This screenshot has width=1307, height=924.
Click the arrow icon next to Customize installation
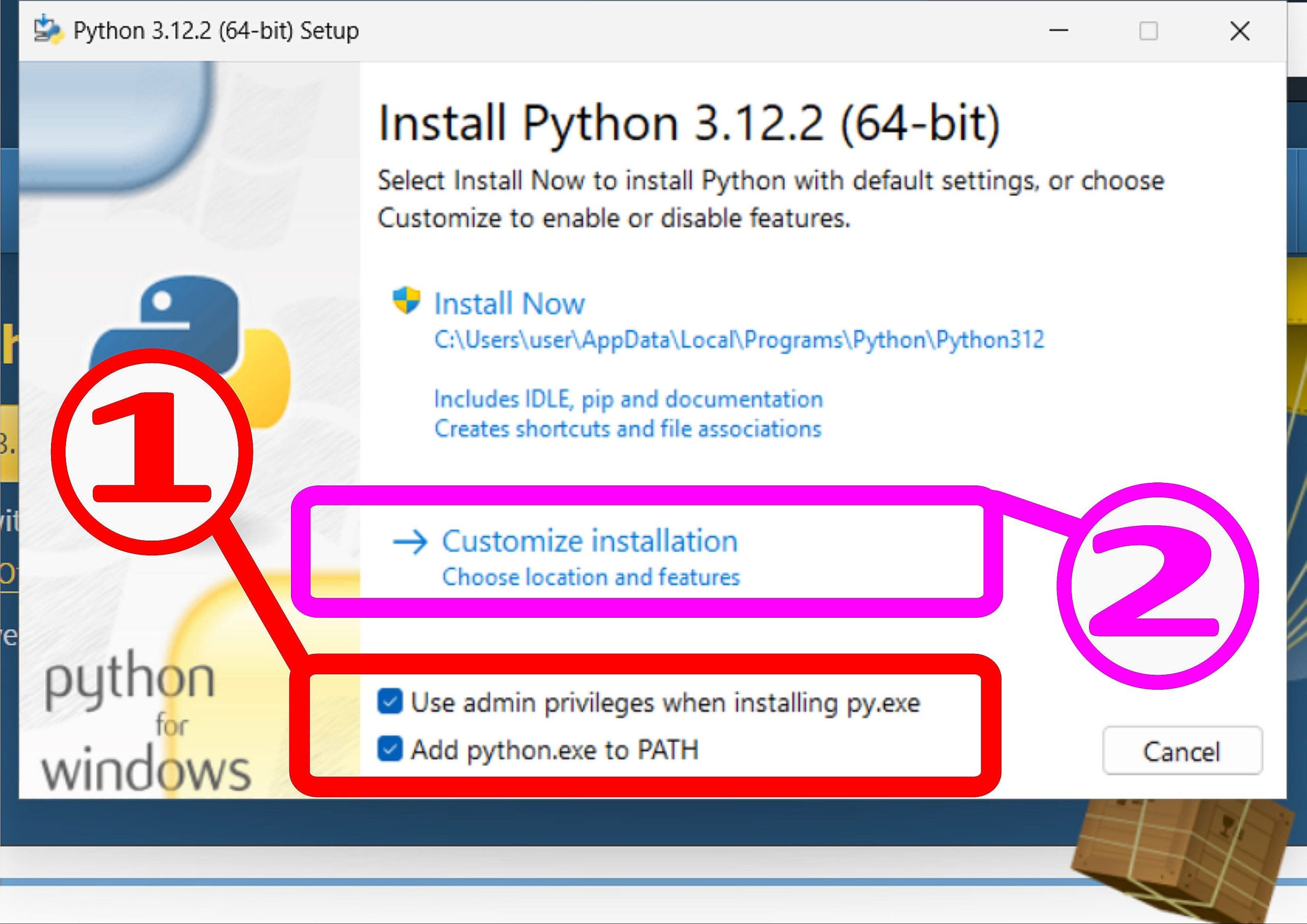[x=410, y=542]
